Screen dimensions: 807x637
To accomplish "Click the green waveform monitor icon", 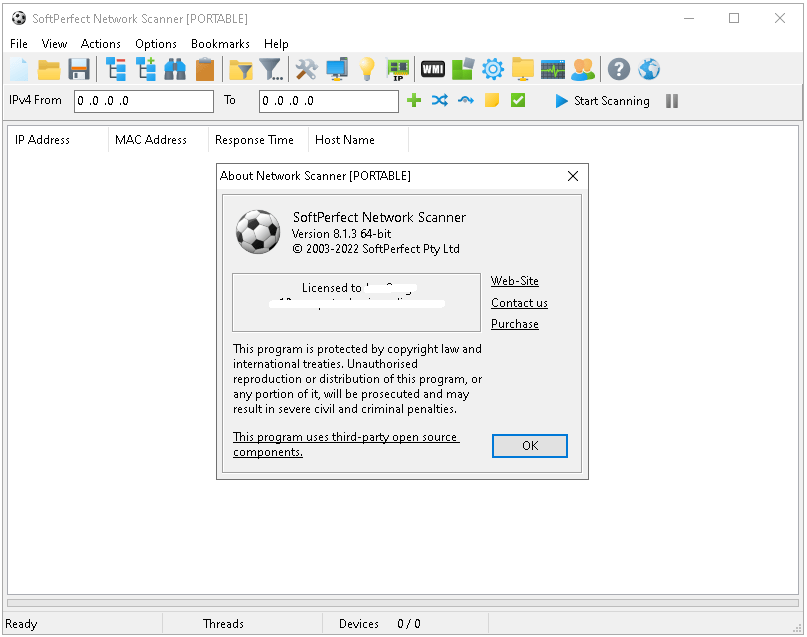I will (x=553, y=69).
